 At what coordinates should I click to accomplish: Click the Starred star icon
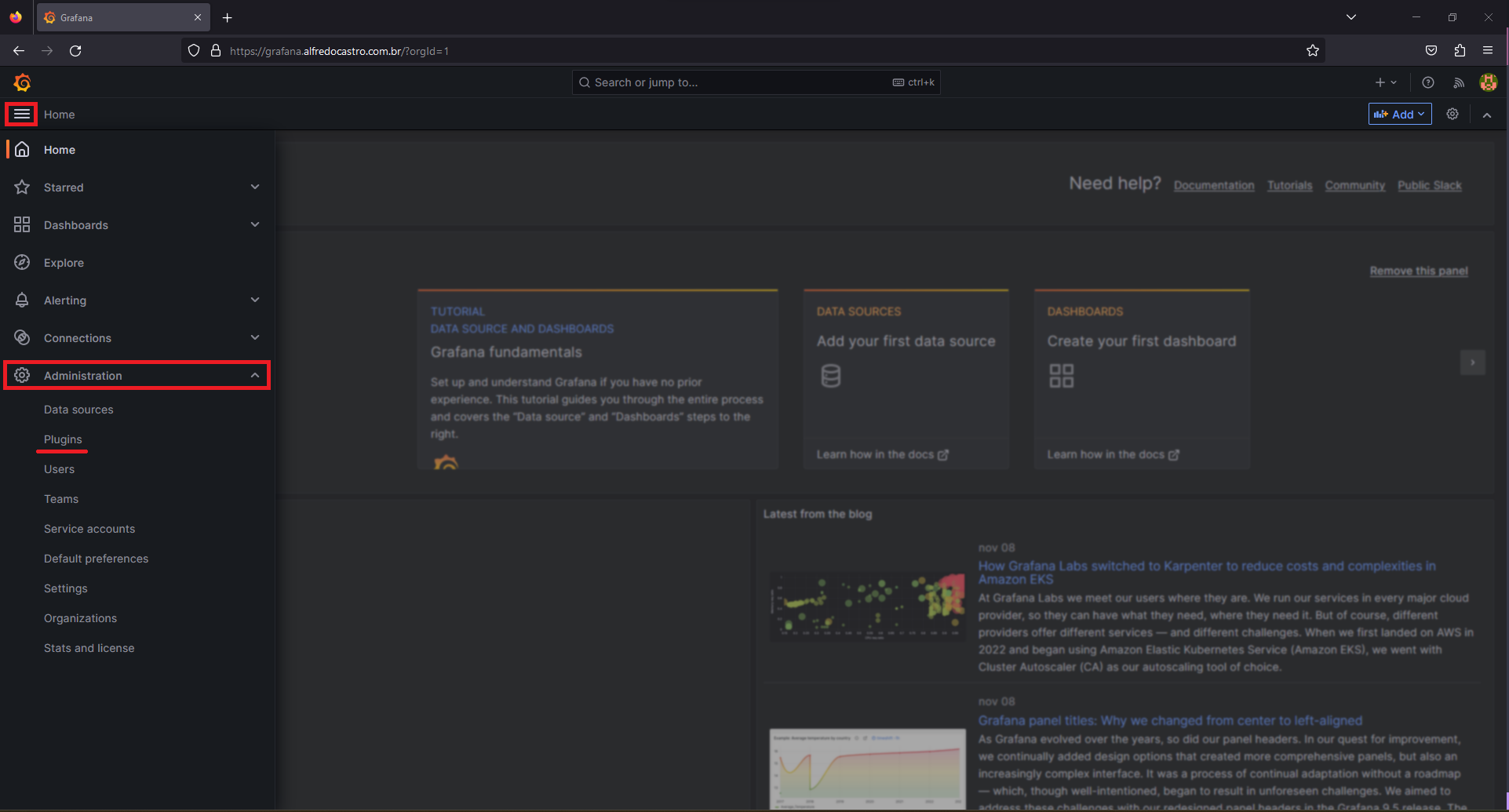[22, 188]
